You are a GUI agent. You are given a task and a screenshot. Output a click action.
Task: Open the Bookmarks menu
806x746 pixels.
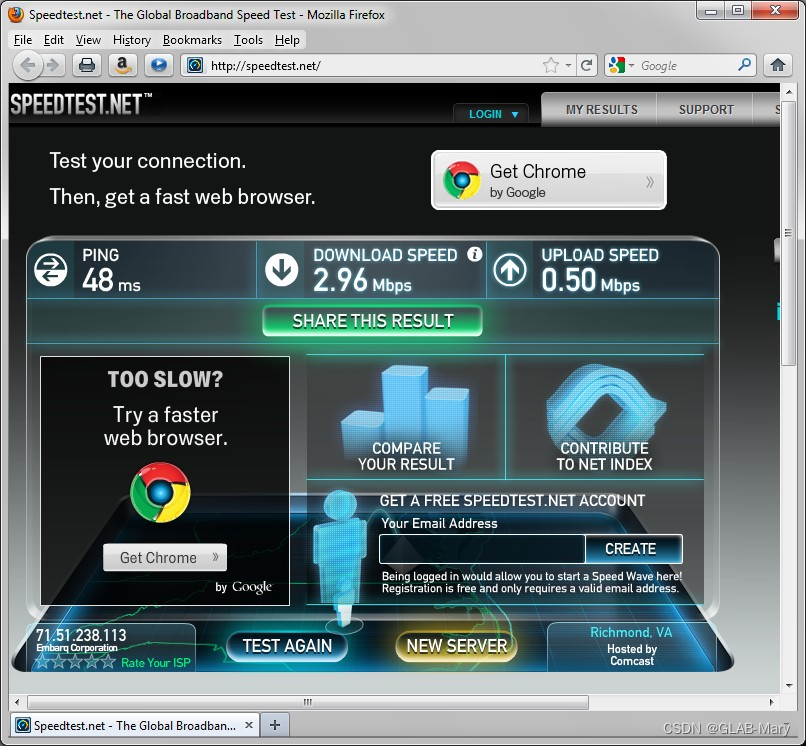pyautogui.click(x=192, y=40)
